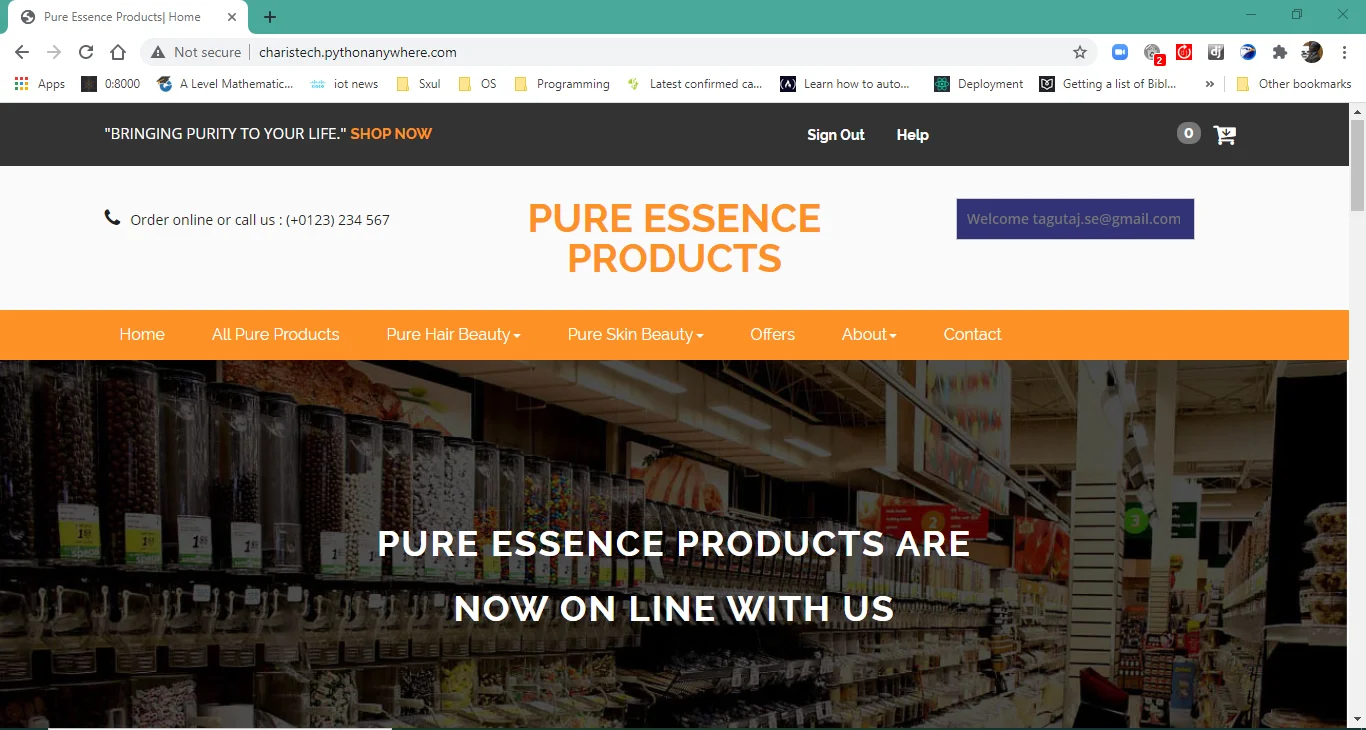This screenshot has width=1366, height=730.
Task: Open the shopping cart icon
Action: (x=1224, y=133)
